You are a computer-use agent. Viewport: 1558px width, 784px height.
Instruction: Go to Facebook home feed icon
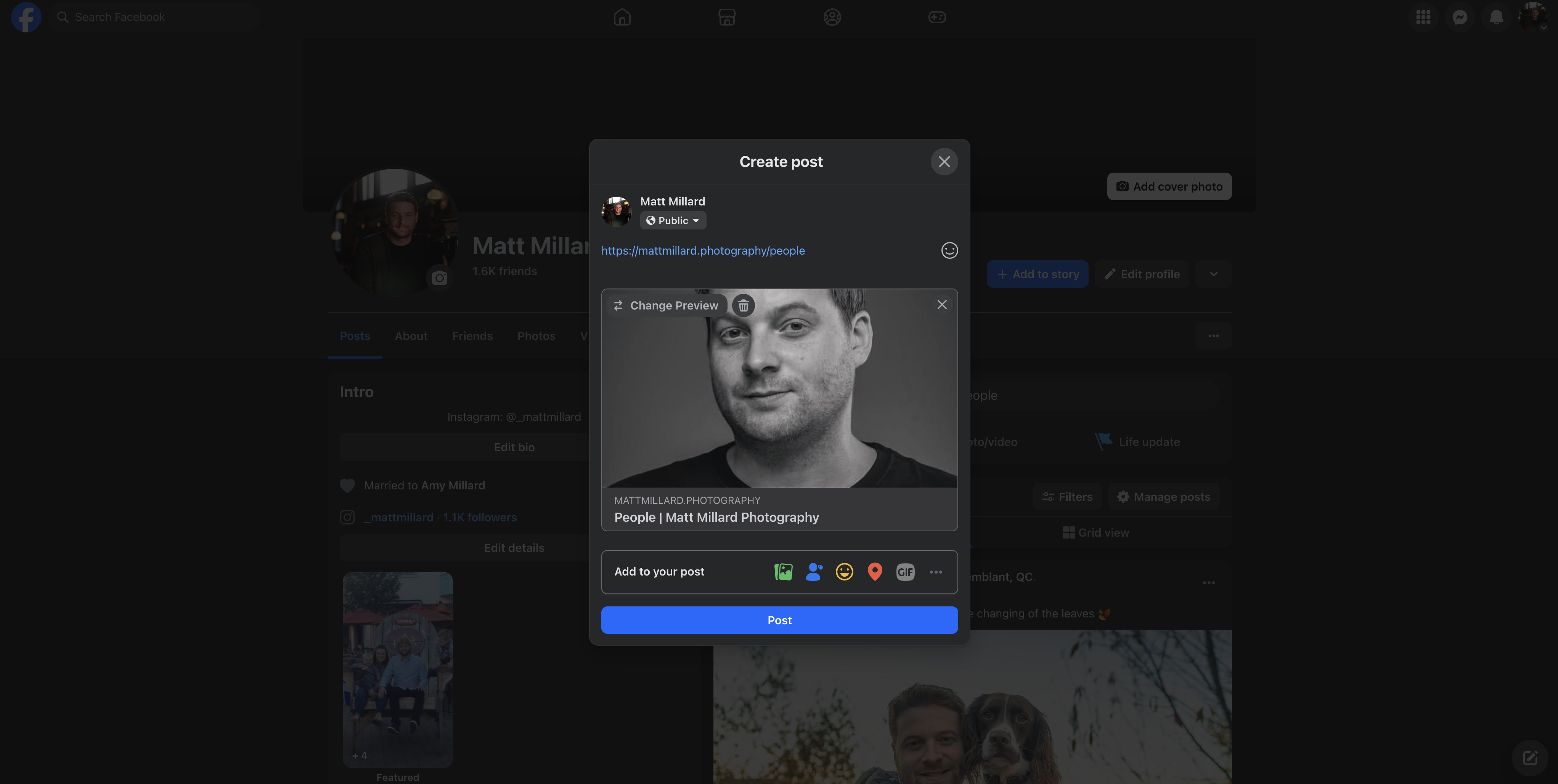[622, 17]
